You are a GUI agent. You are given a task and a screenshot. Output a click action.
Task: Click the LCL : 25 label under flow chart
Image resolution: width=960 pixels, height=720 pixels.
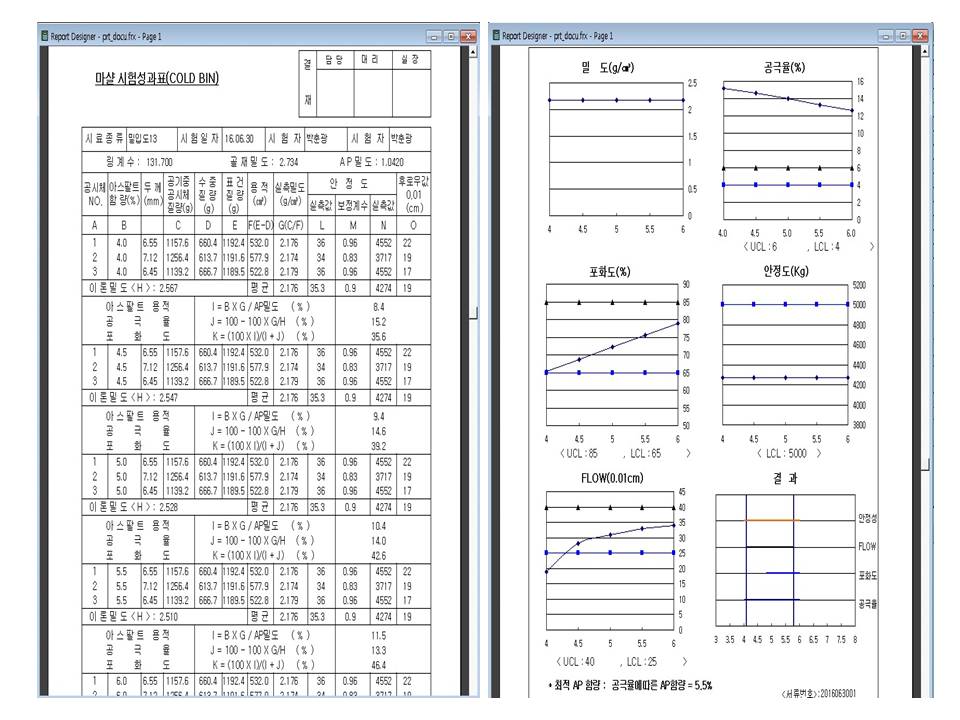pos(642,662)
